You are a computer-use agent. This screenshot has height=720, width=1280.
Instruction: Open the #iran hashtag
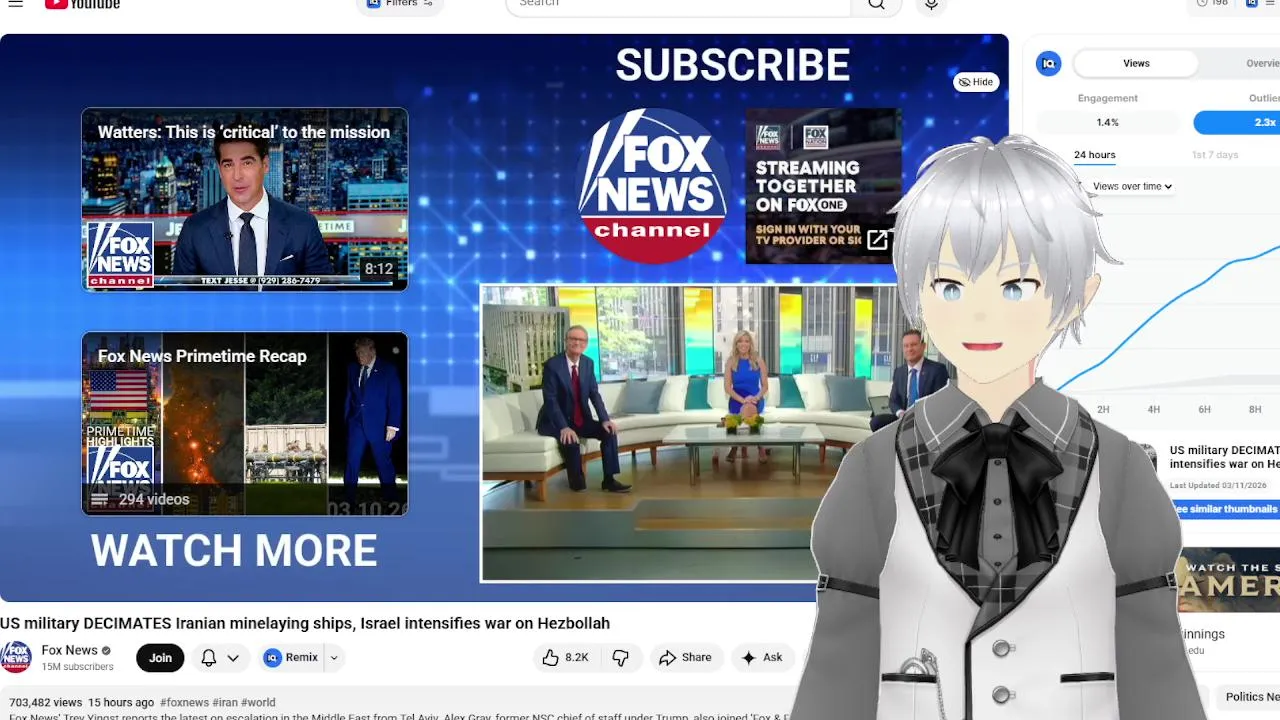225,702
